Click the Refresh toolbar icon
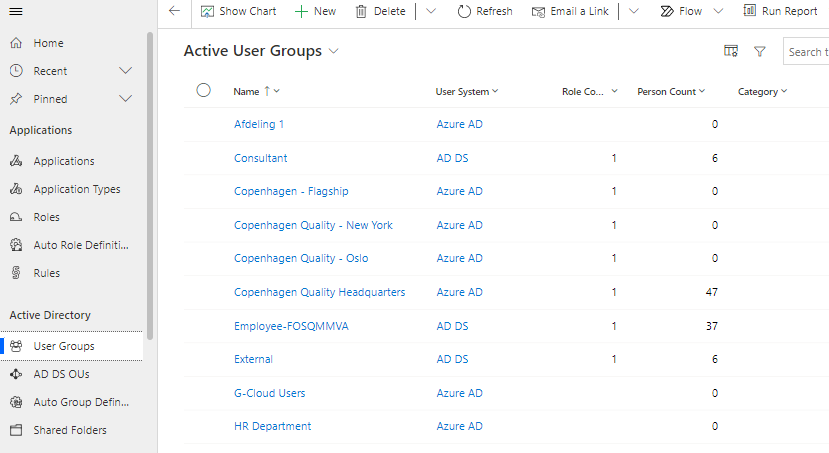The image size is (829, 453). click(x=464, y=11)
